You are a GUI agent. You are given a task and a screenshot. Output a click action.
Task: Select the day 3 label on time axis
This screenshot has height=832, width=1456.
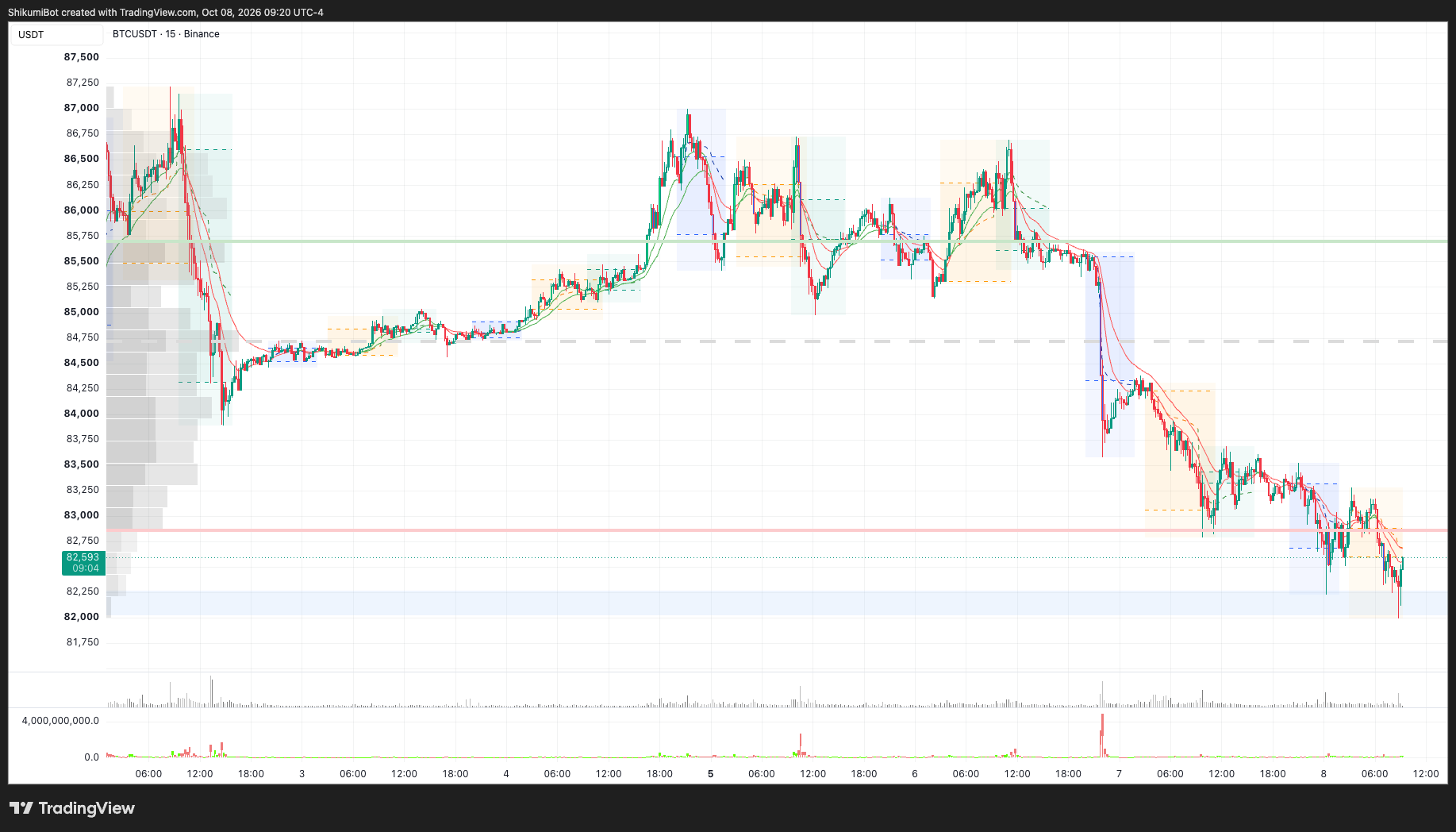(x=302, y=774)
